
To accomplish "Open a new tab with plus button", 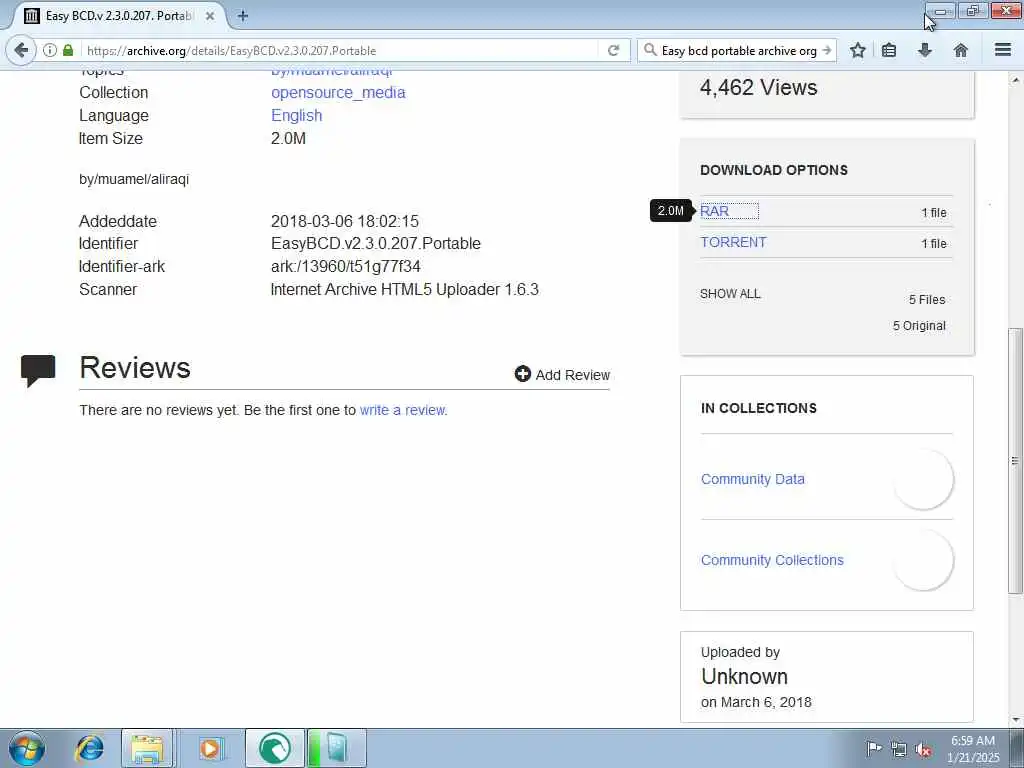I will tap(243, 16).
